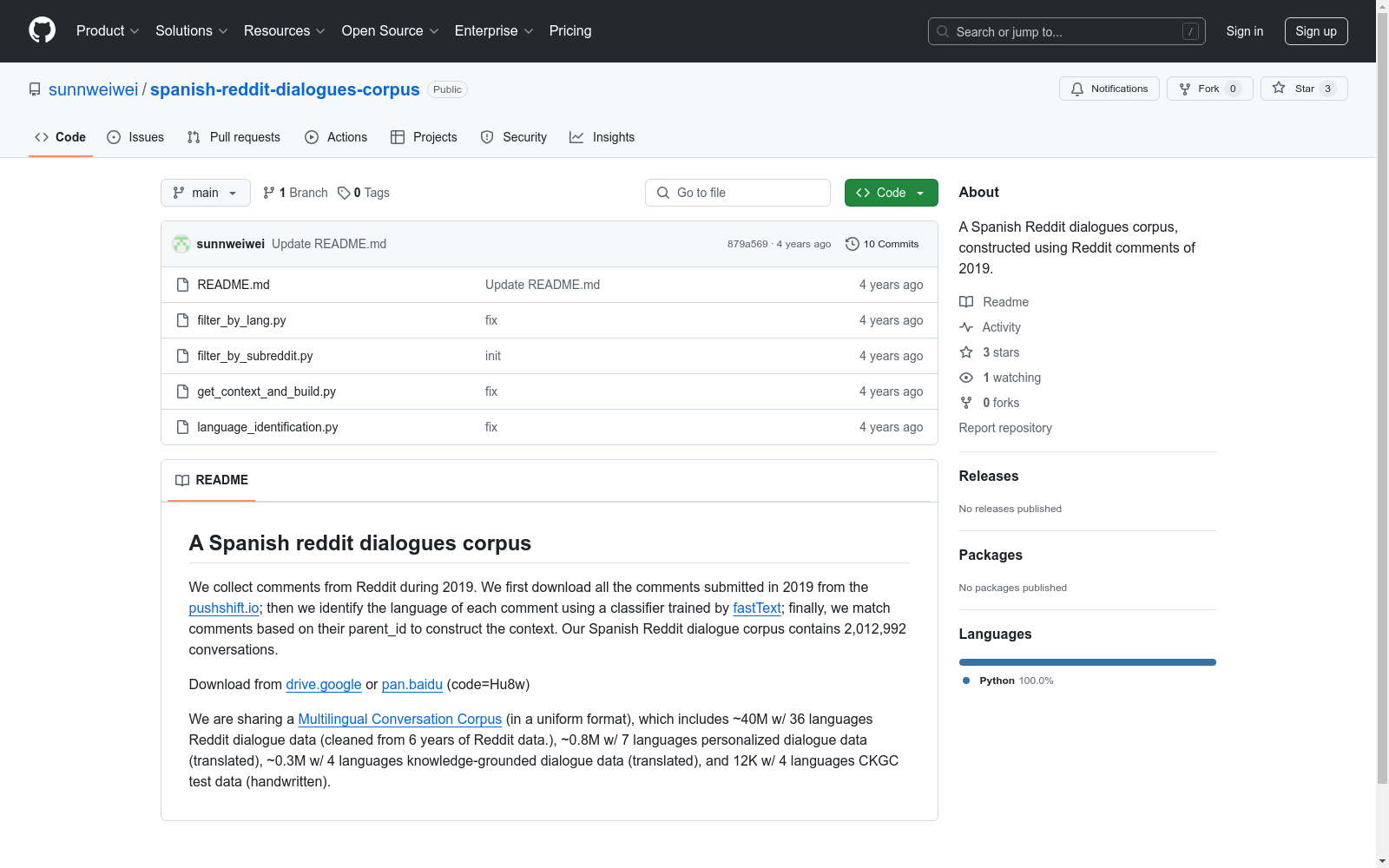This screenshot has width=1389, height=868.
Task: Expand the Solutions menu
Action: tap(192, 31)
